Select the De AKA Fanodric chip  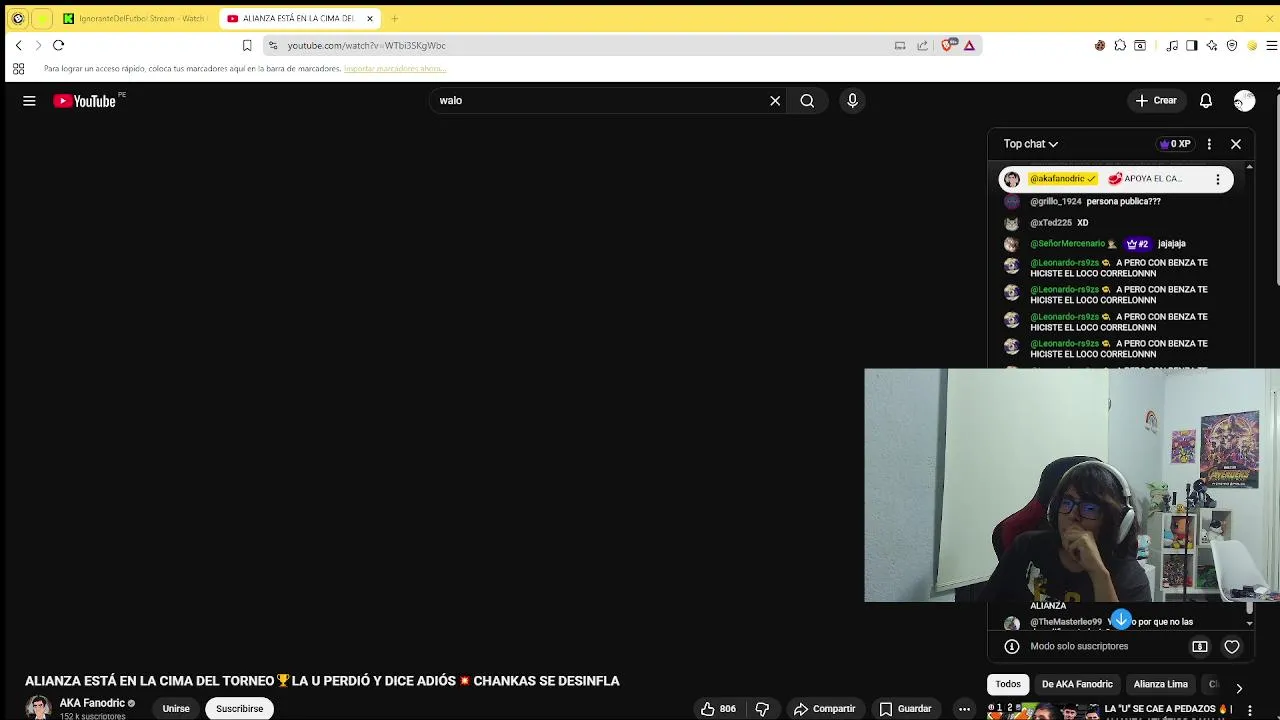pyautogui.click(x=1077, y=684)
